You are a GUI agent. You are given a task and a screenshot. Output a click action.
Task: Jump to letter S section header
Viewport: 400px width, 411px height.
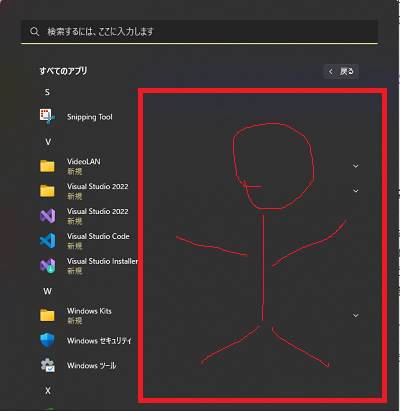point(47,92)
